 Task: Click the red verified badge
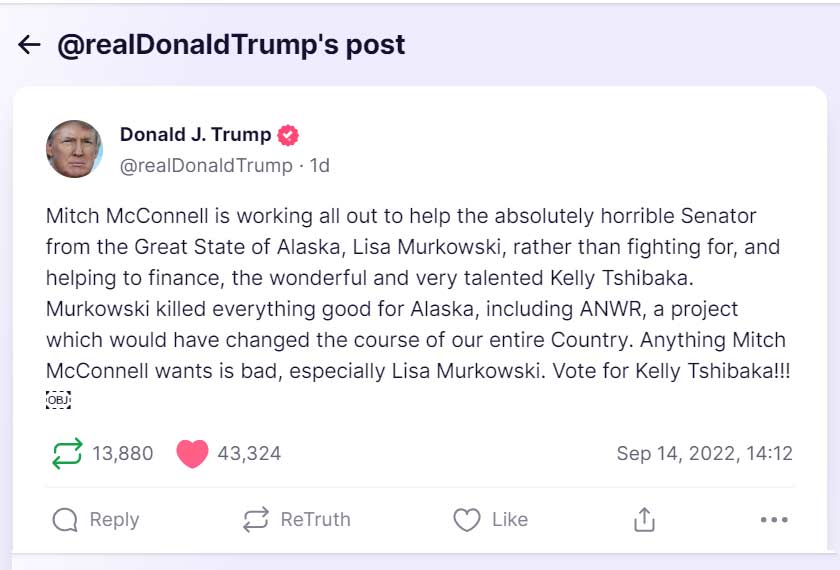288,135
